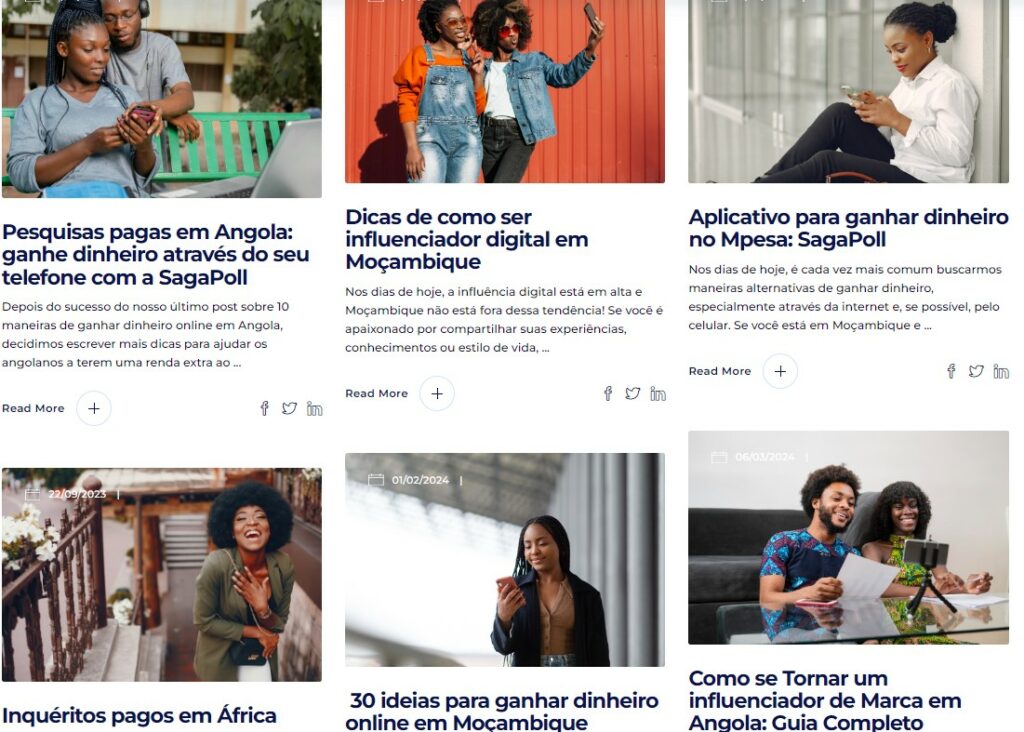Open title Inquéritos pagos em África
This screenshot has height=732, width=1024.
pos(139,716)
